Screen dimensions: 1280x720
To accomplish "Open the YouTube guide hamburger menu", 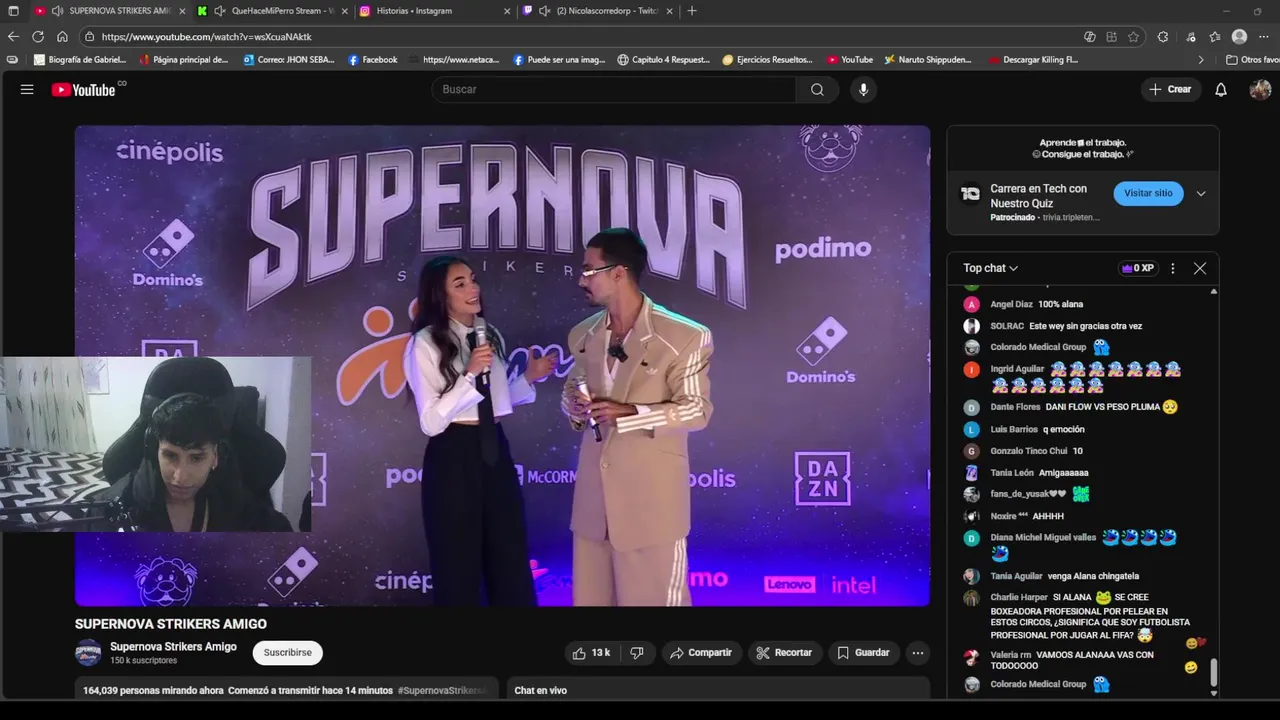I will coord(27,89).
